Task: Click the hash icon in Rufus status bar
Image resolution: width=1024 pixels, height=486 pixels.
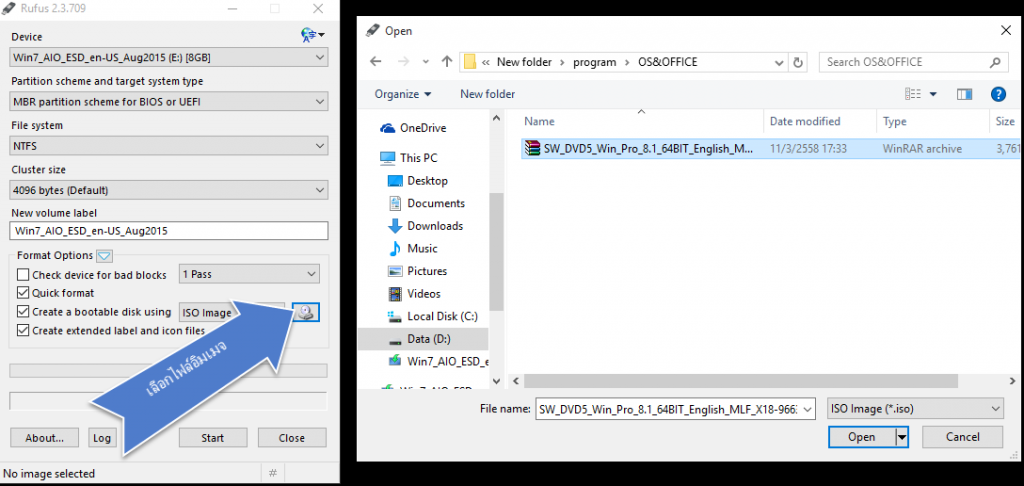Action: tap(273, 473)
